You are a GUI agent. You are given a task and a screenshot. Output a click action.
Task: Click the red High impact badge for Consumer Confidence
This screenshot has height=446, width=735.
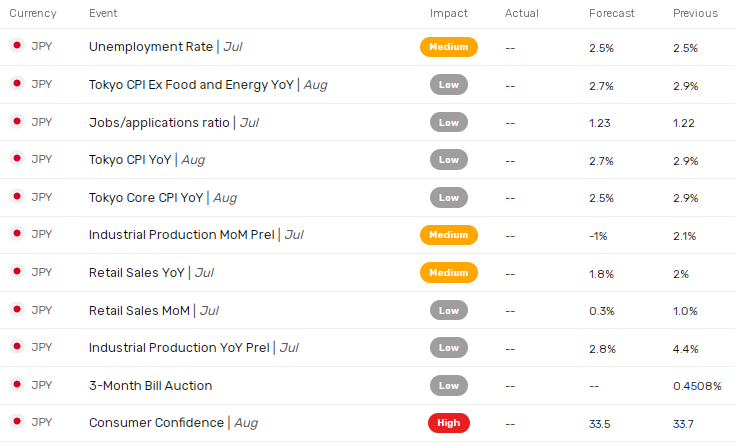coord(449,423)
